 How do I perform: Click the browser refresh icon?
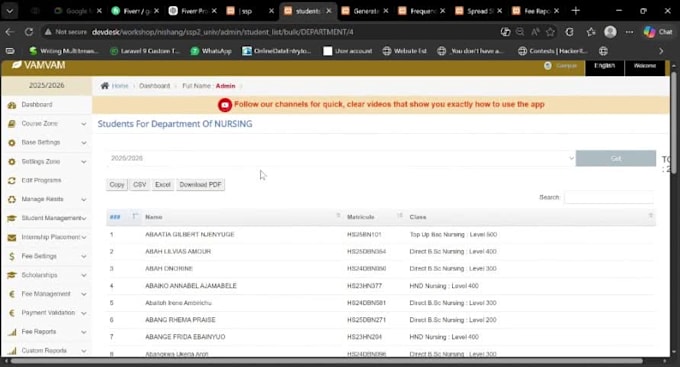pyautogui.click(x=29, y=32)
